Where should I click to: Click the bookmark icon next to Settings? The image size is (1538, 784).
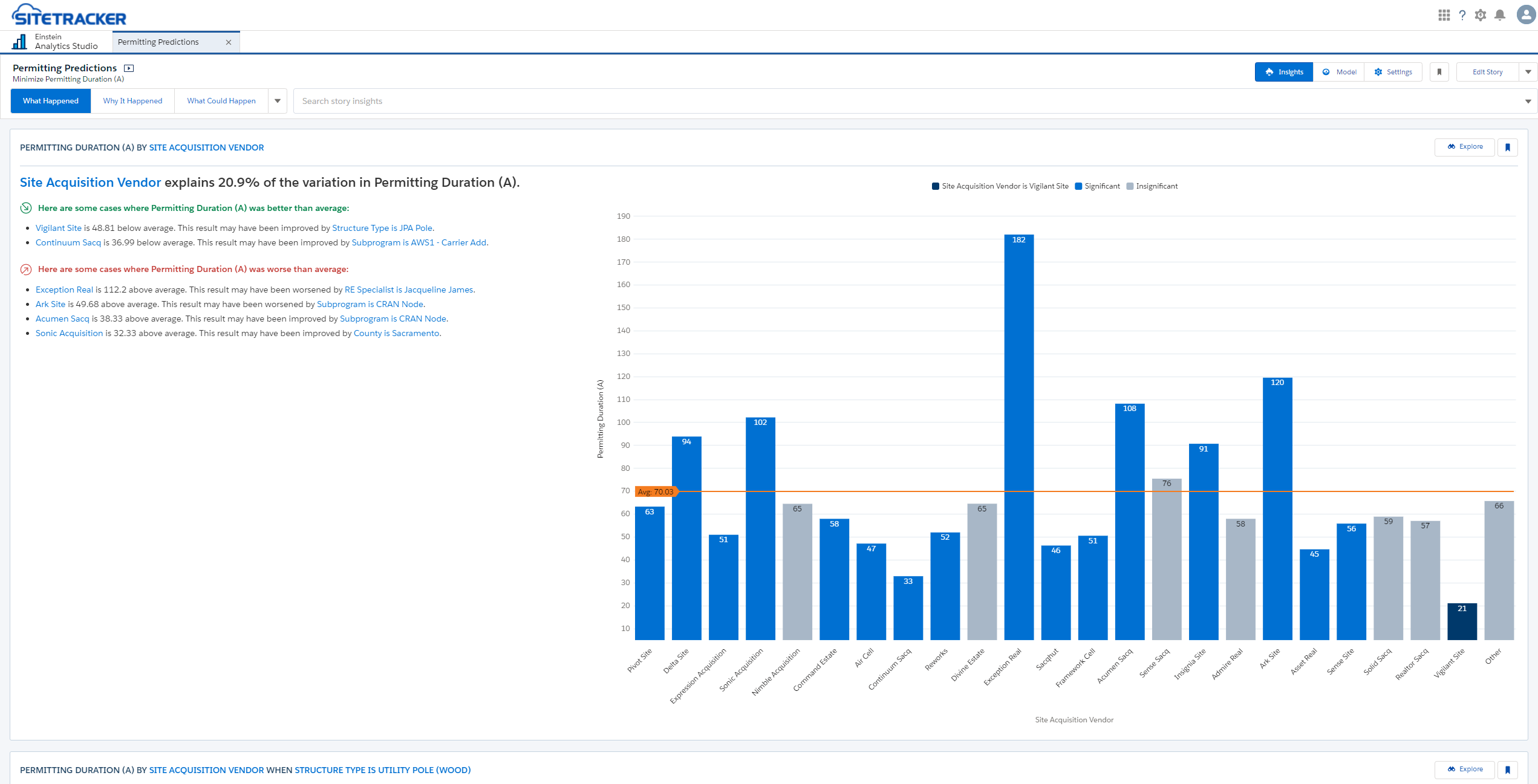tap(1439, 72)
